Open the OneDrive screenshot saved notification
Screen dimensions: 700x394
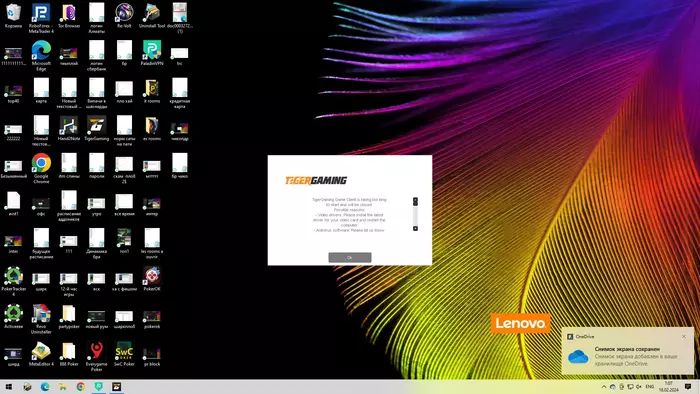pyautogui.click(x=627, y=351)
